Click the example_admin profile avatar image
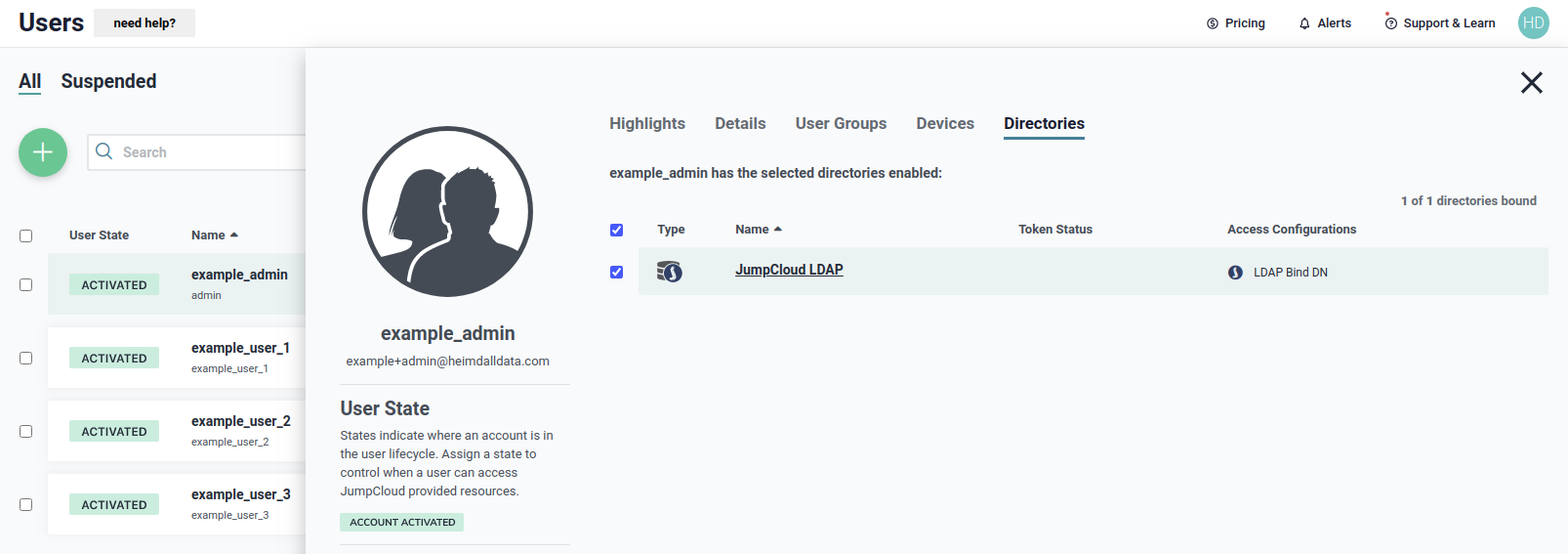The image size is (1568, 554). 447,211
